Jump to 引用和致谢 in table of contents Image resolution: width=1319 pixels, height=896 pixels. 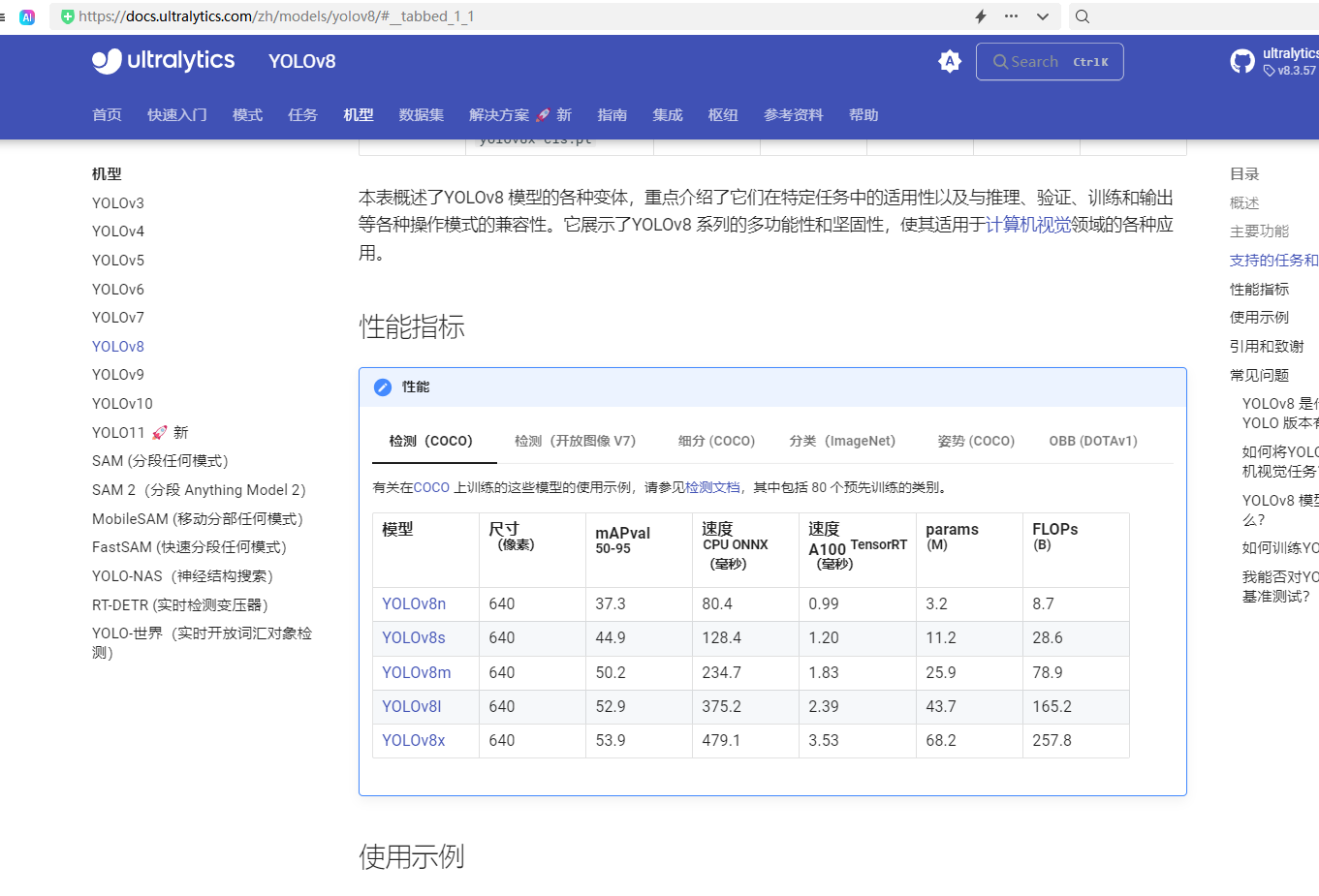click(x=1267, y=347)
